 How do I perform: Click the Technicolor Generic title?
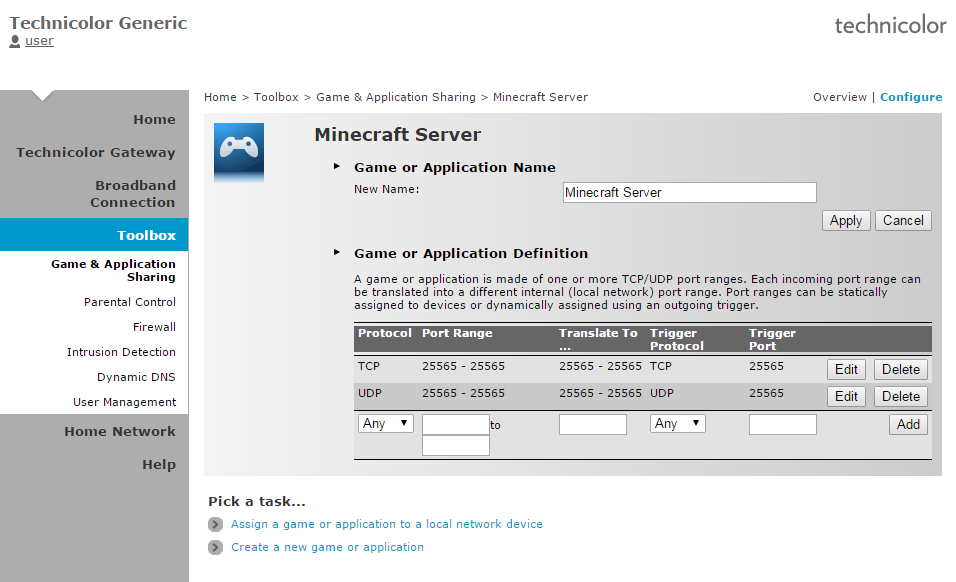point(98,23)
